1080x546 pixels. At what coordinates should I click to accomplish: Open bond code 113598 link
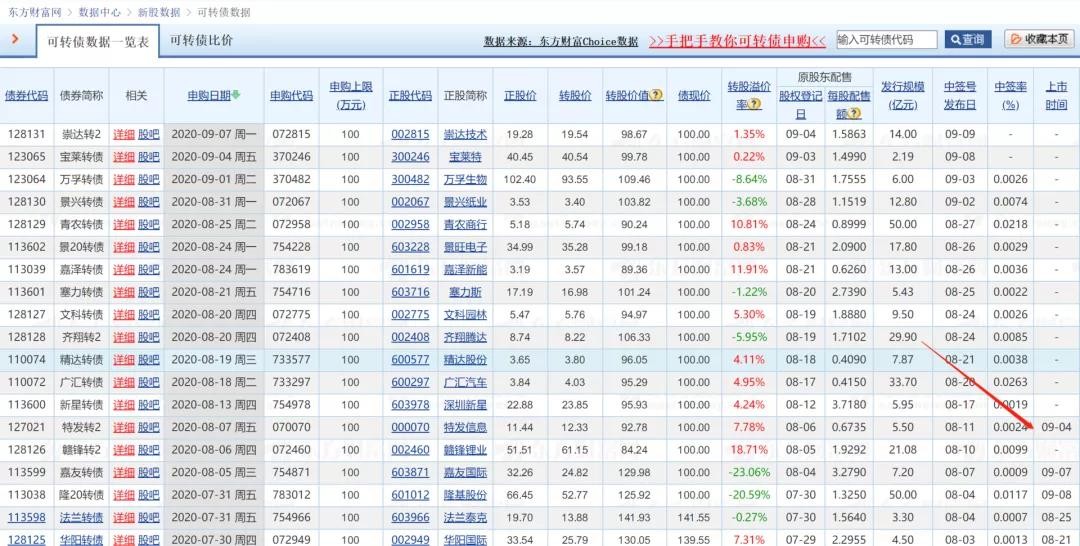(27, 518)
